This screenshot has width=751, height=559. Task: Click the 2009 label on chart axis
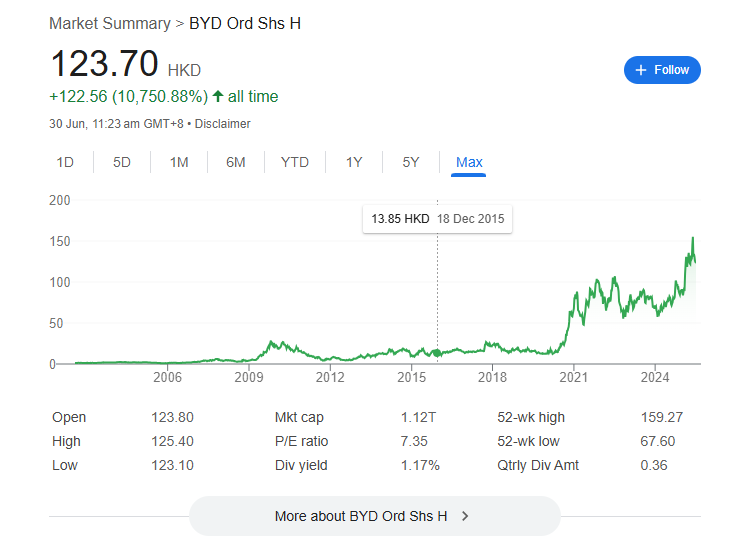tap(249, 377)
